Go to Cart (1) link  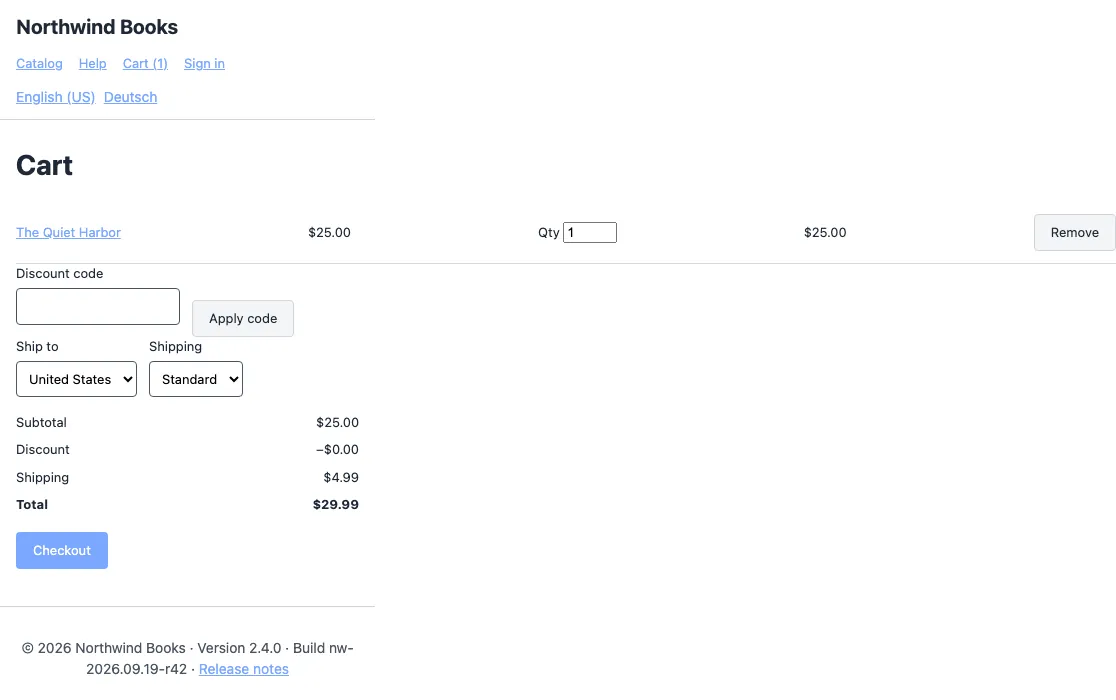[x=145, y=63]
